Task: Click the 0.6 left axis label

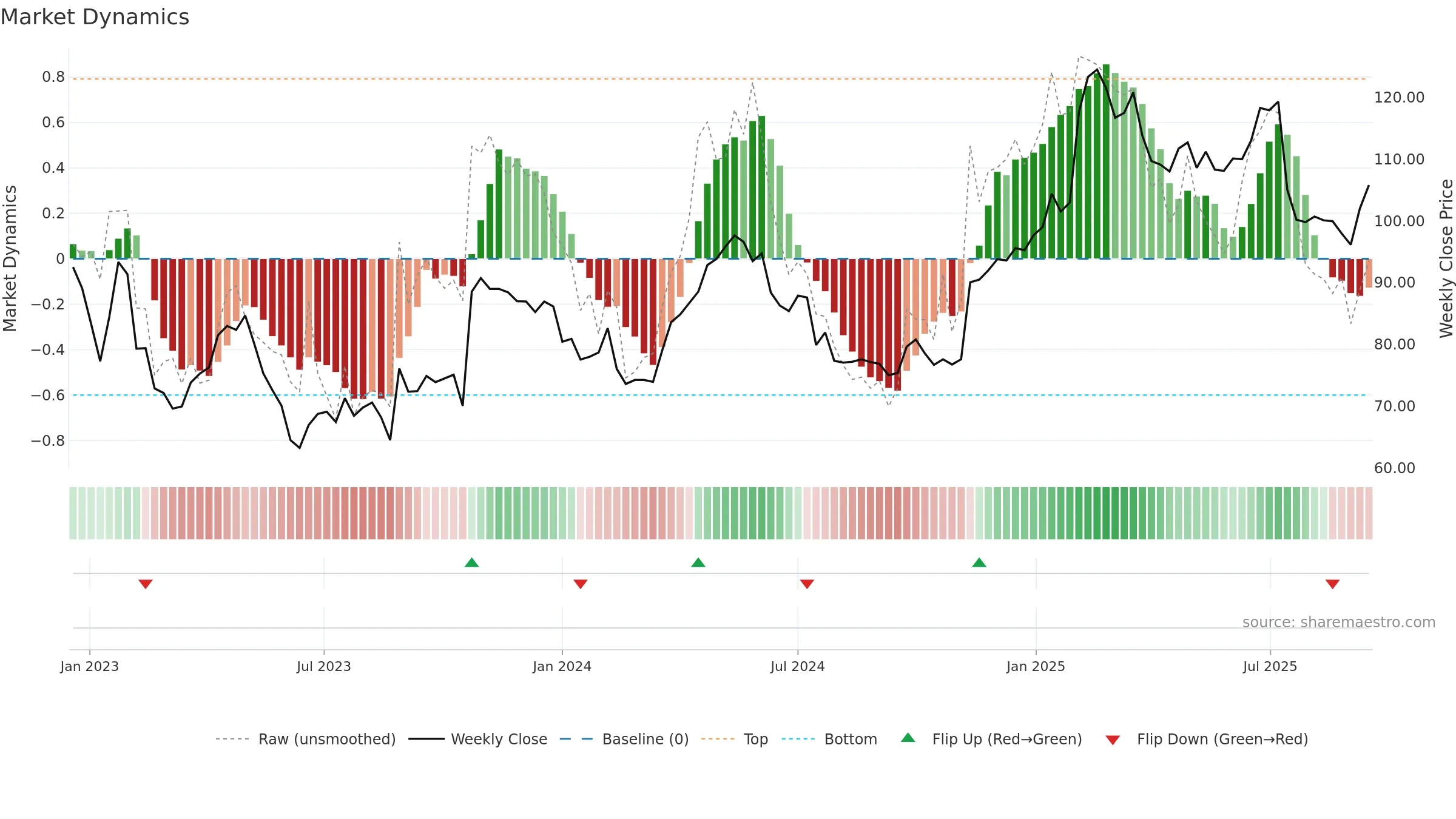Action: point(53,122)
